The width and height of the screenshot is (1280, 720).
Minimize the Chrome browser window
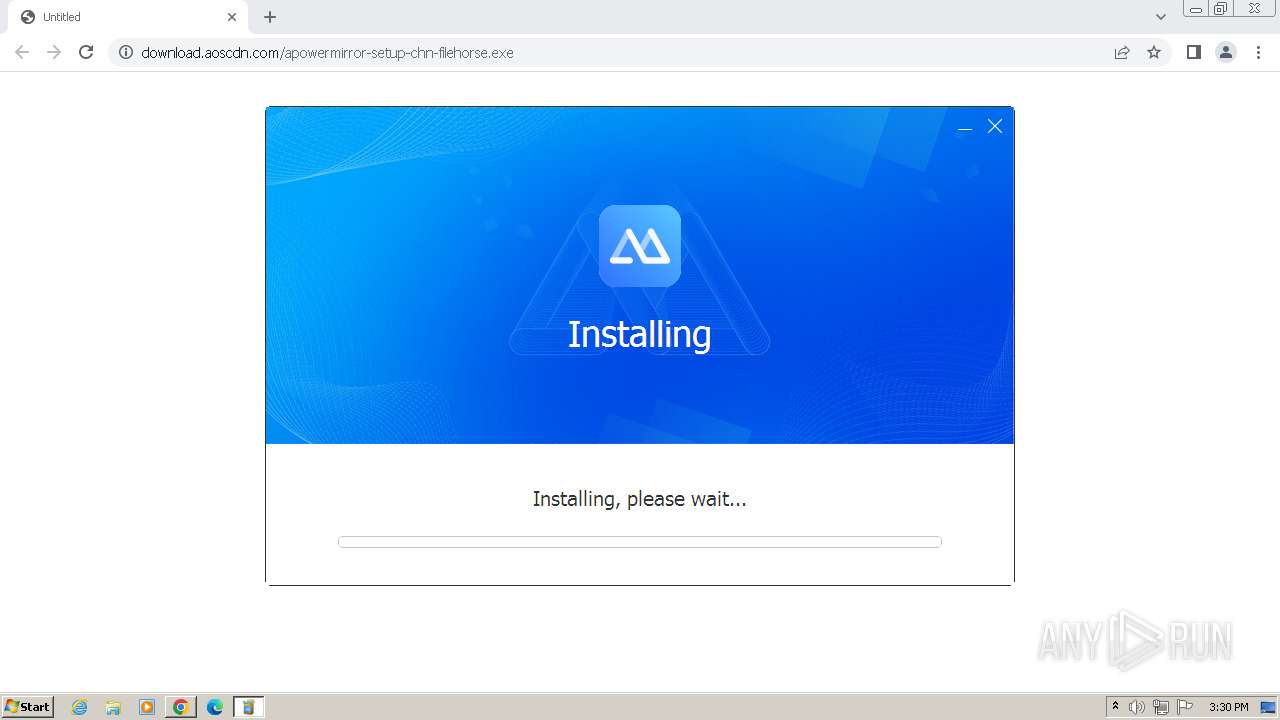pyautogui.click(x=1195, y=9)
